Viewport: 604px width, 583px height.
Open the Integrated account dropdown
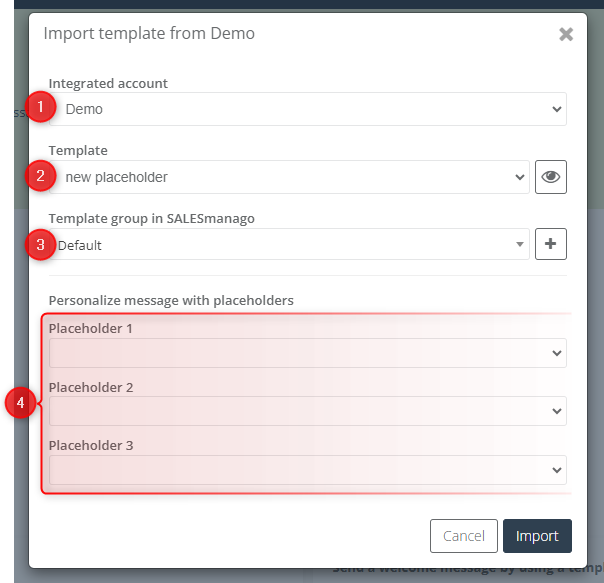[x=308, y=109]
